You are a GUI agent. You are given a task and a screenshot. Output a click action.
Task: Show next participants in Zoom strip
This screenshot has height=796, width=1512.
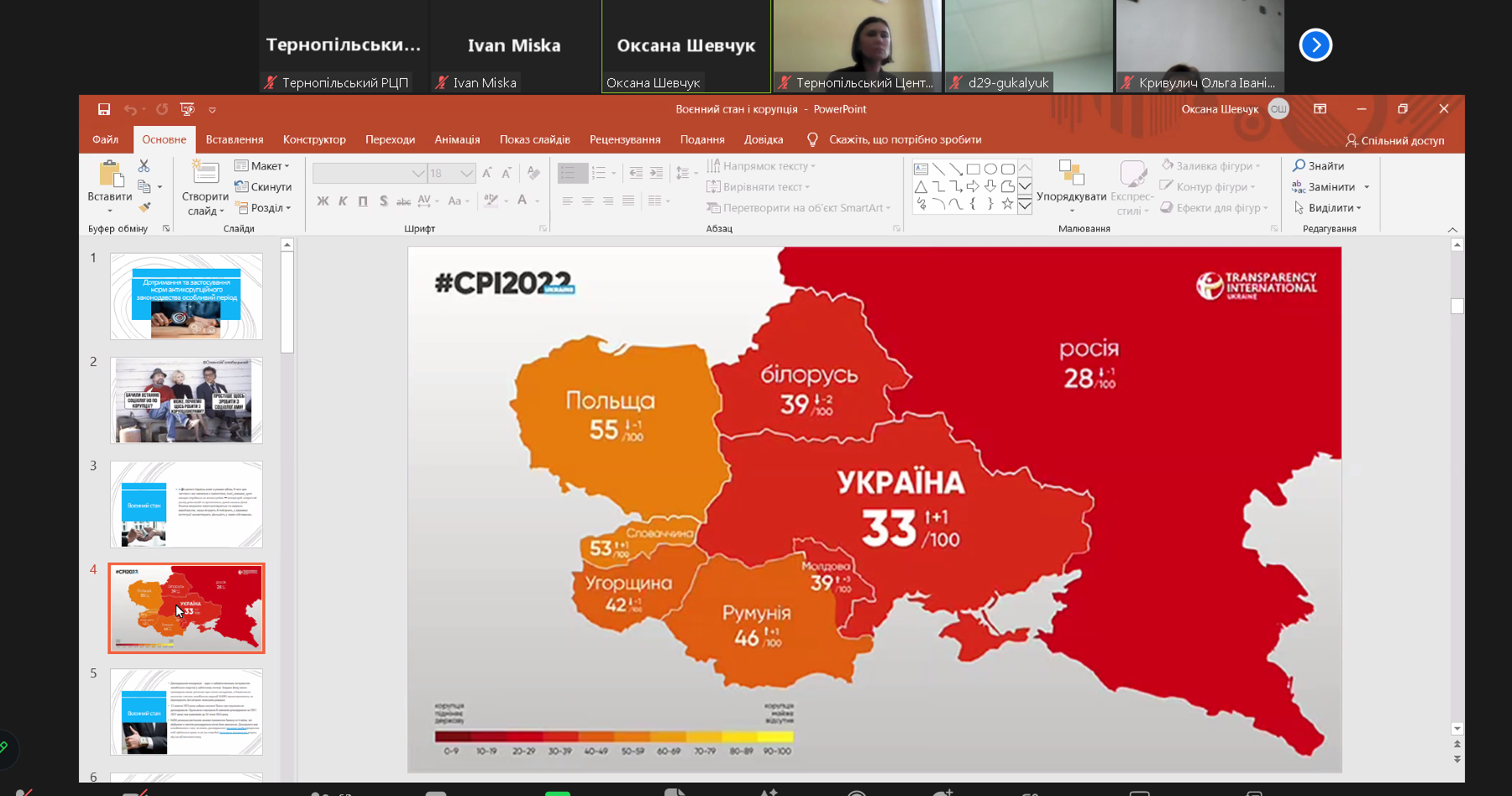(1315, 45)
